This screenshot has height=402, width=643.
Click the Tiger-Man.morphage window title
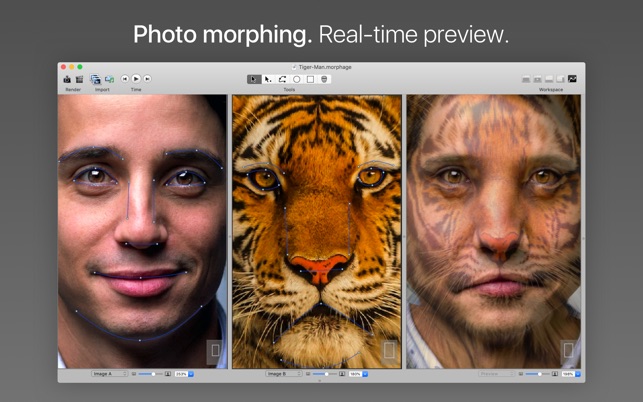324,67
